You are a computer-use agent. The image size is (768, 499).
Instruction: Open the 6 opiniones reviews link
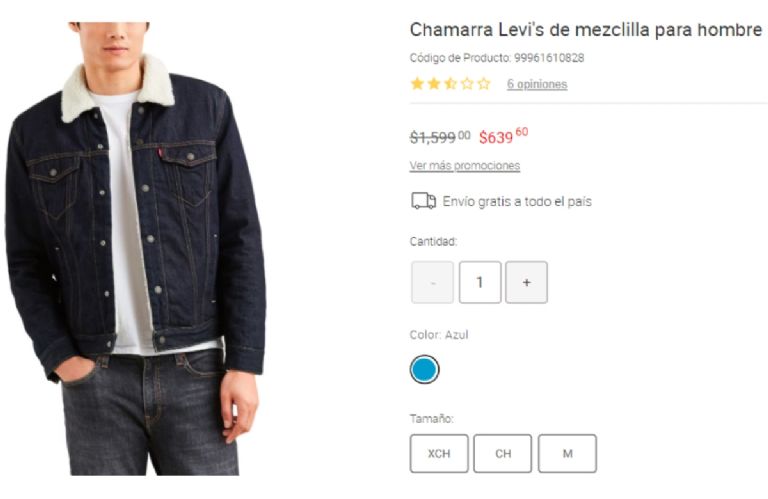(x=536, y=85)
